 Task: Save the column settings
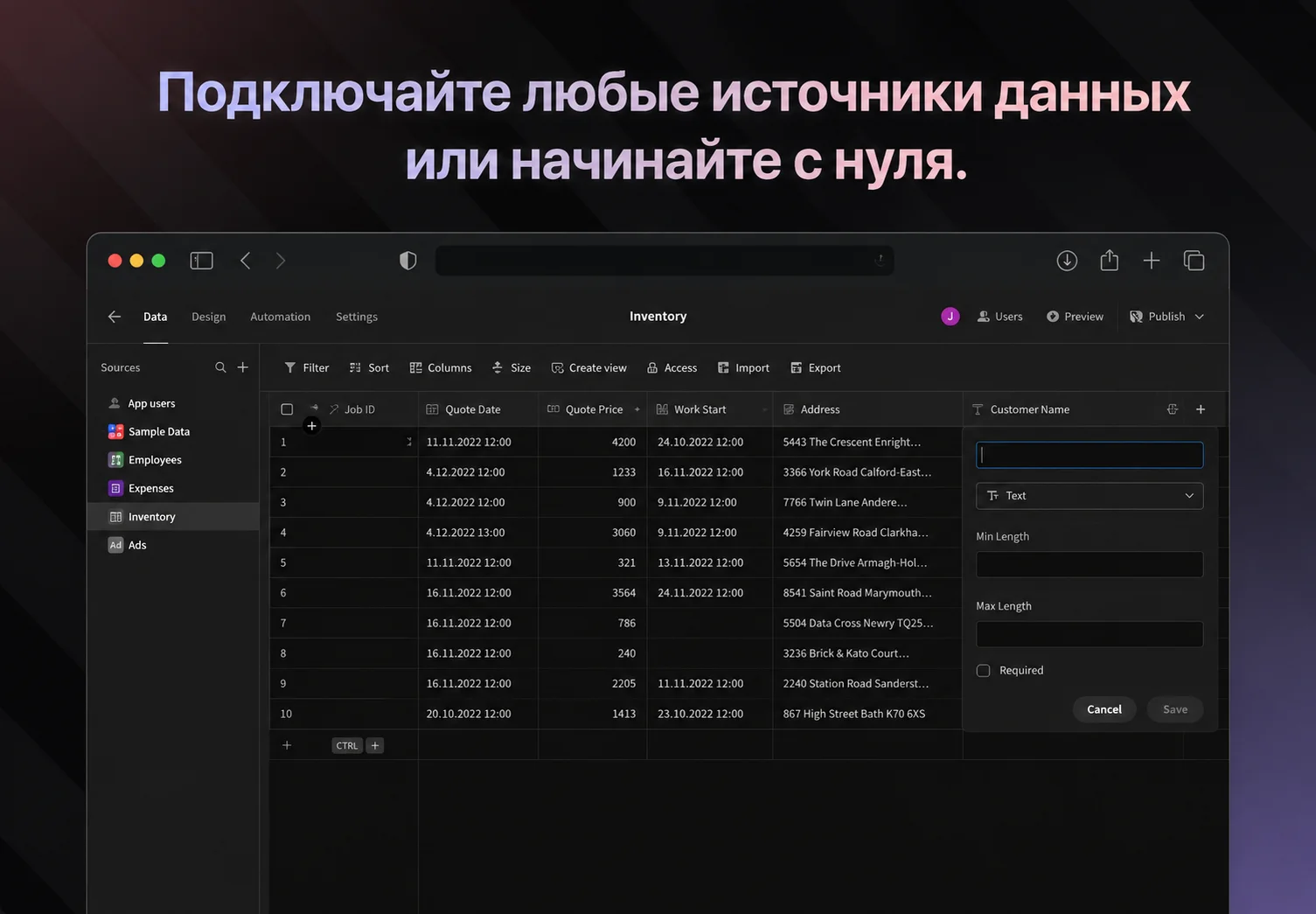pos(1175,709)
